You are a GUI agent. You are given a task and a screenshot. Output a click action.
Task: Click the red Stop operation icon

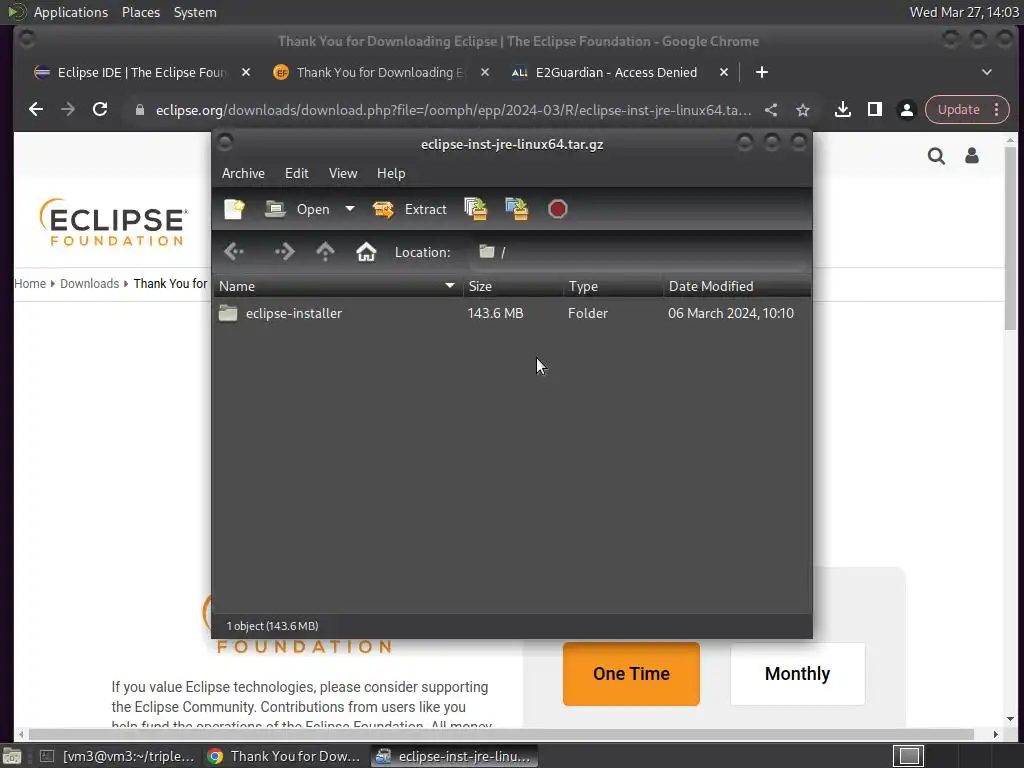[x=558, y=209]
